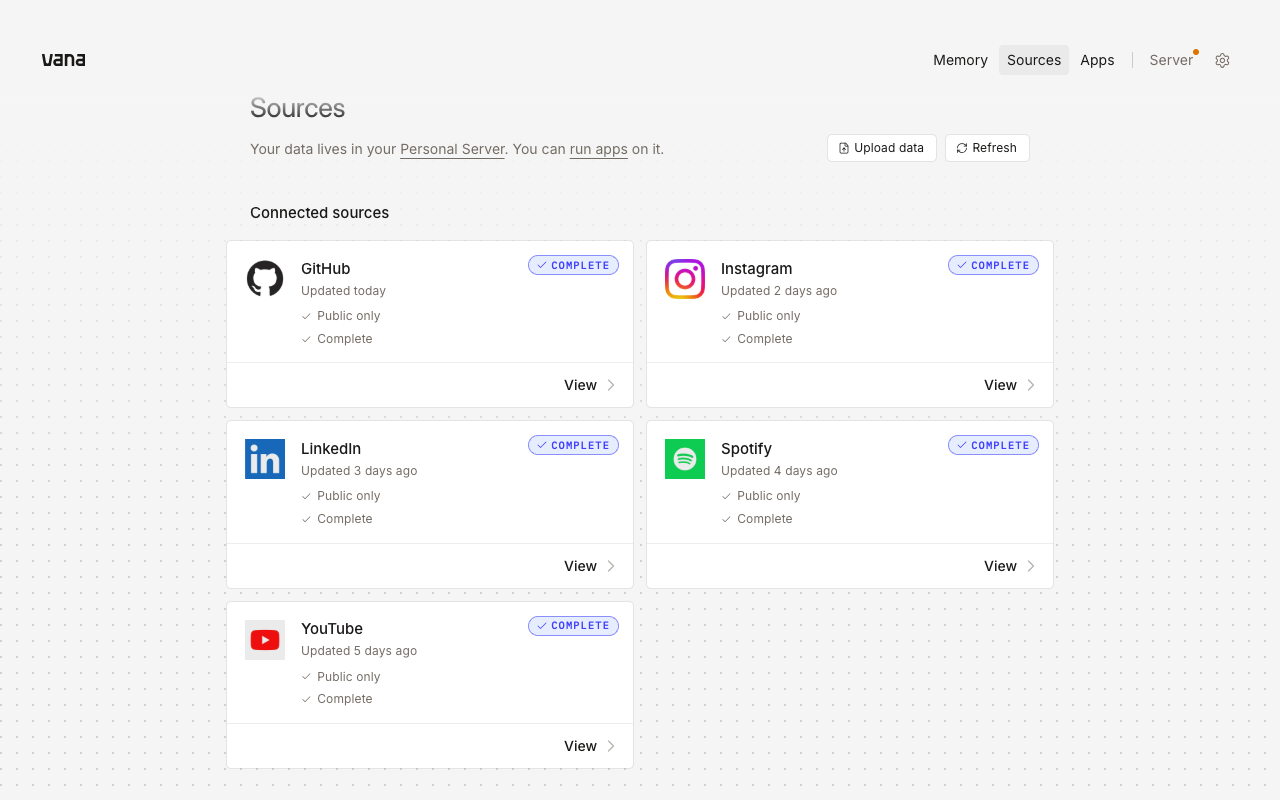Click the Instagram logo icon
This screenshot has width=1280, height=800.
685,279
